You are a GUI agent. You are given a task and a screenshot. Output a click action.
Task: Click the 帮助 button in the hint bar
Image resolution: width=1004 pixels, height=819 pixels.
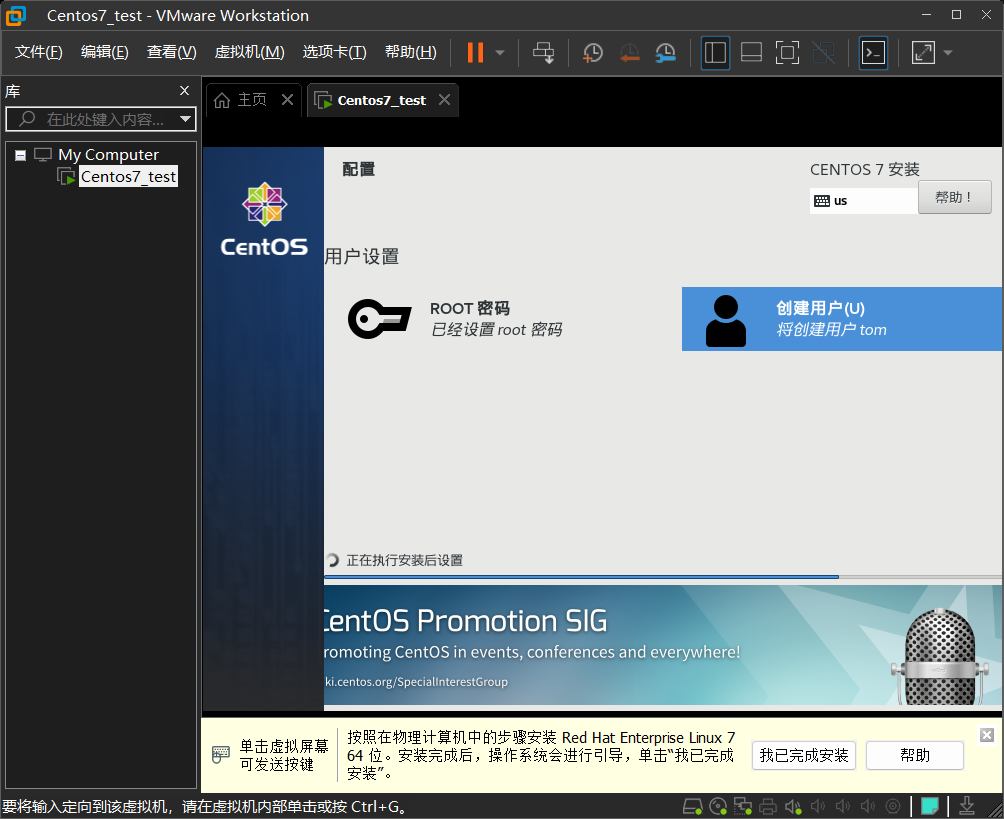(x=914, y=756)
